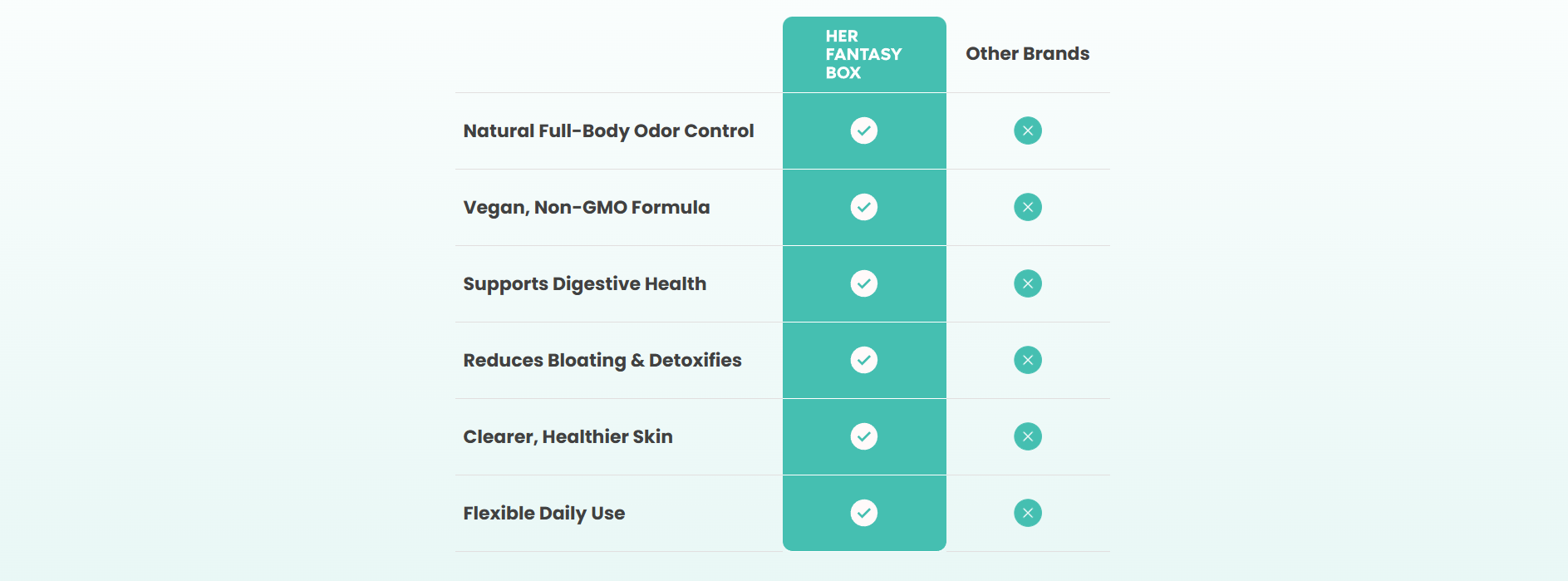Click Other Brands X icon for Reduces Bloating
Viewport: 1568px width, 581px height.
tap(1027, 360)
